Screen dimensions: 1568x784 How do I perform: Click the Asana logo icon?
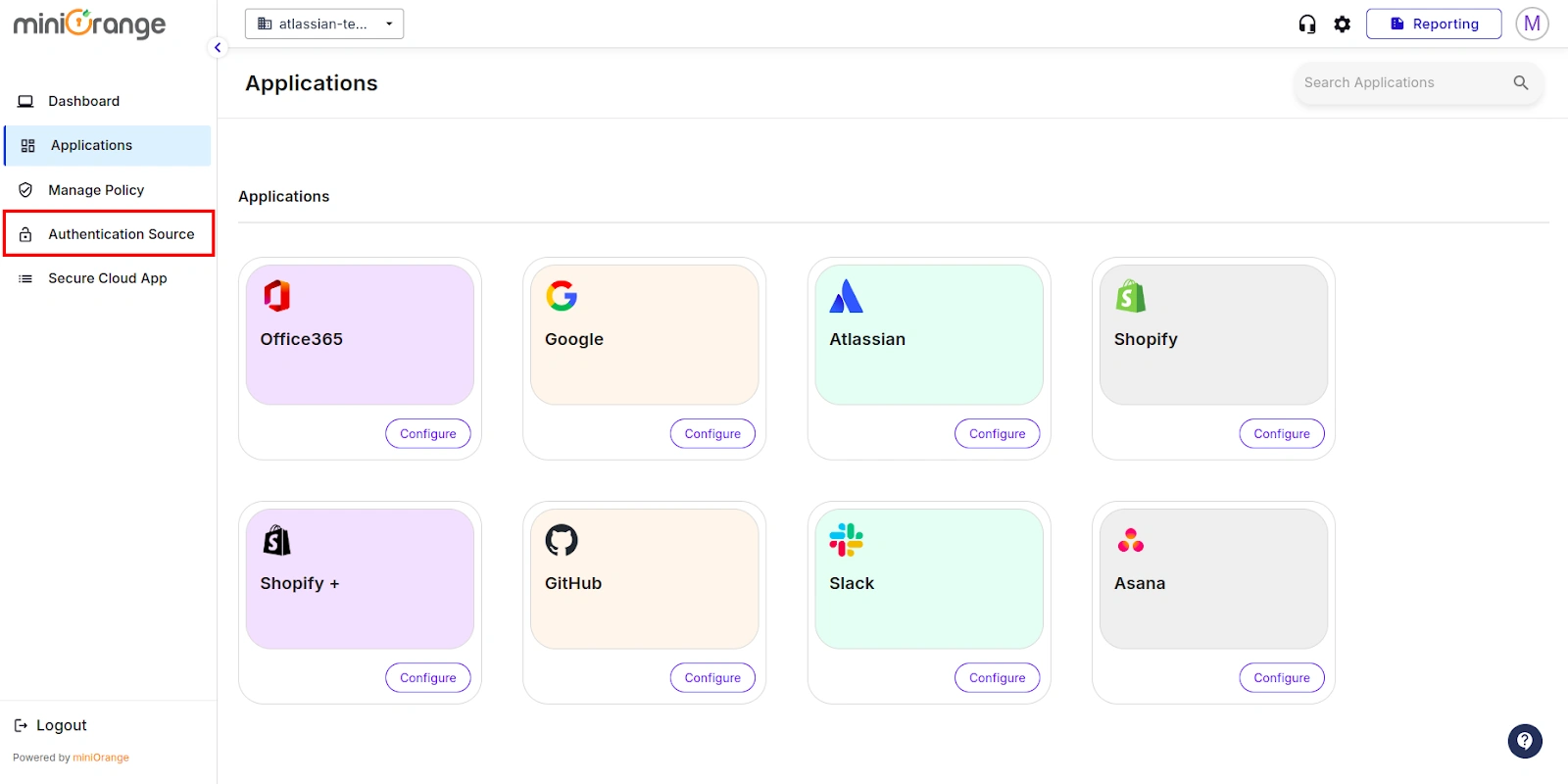1131,540
